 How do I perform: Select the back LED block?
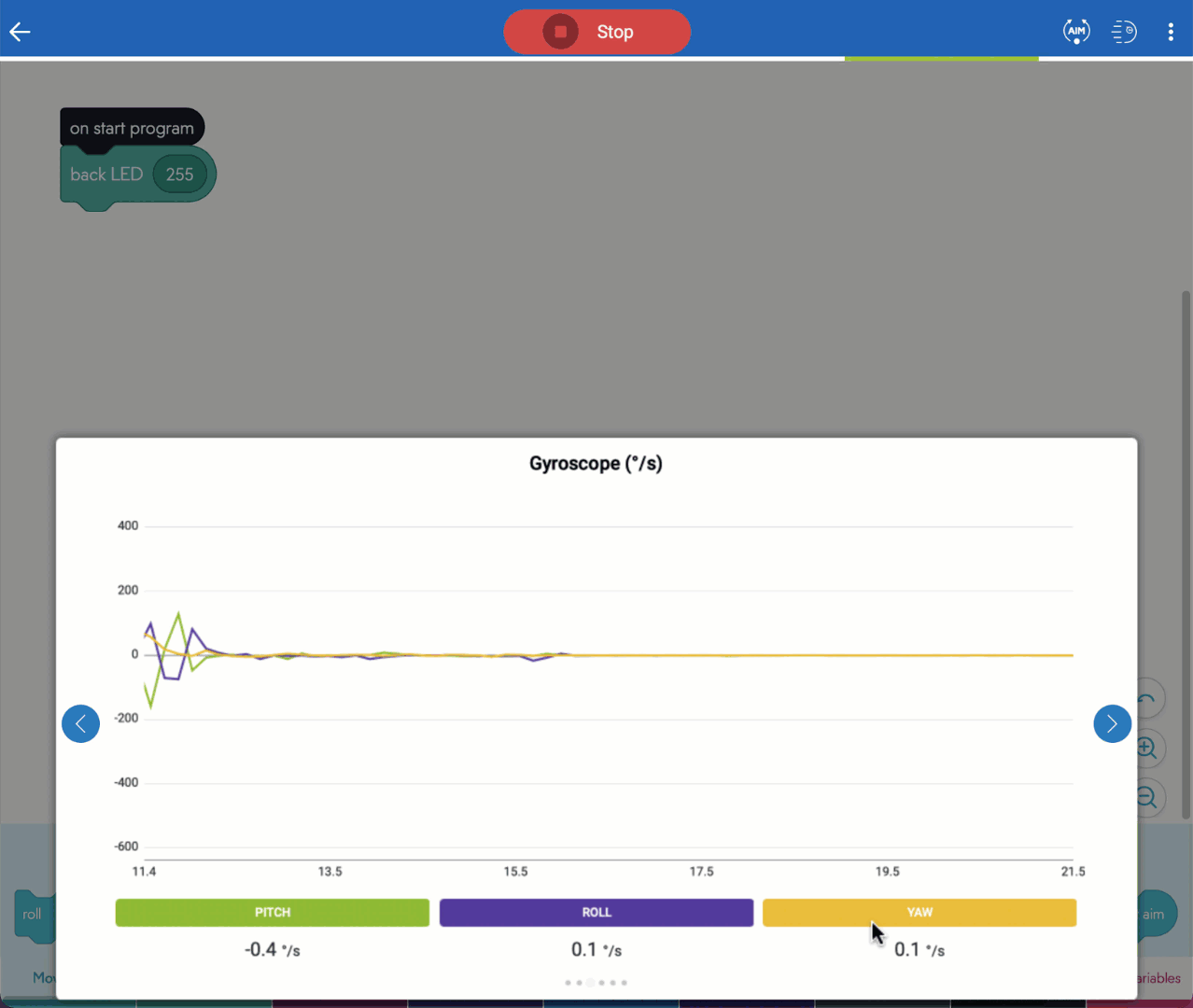click(105, 175)
